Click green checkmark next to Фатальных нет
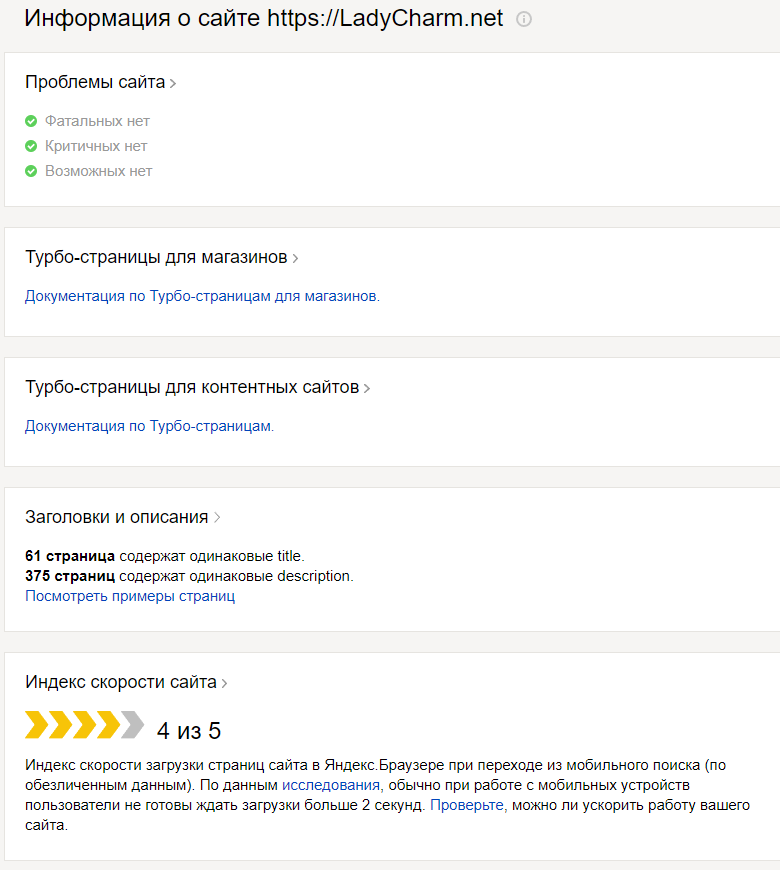This screenshot has width=780, height=870. click(x=31, y=121)
